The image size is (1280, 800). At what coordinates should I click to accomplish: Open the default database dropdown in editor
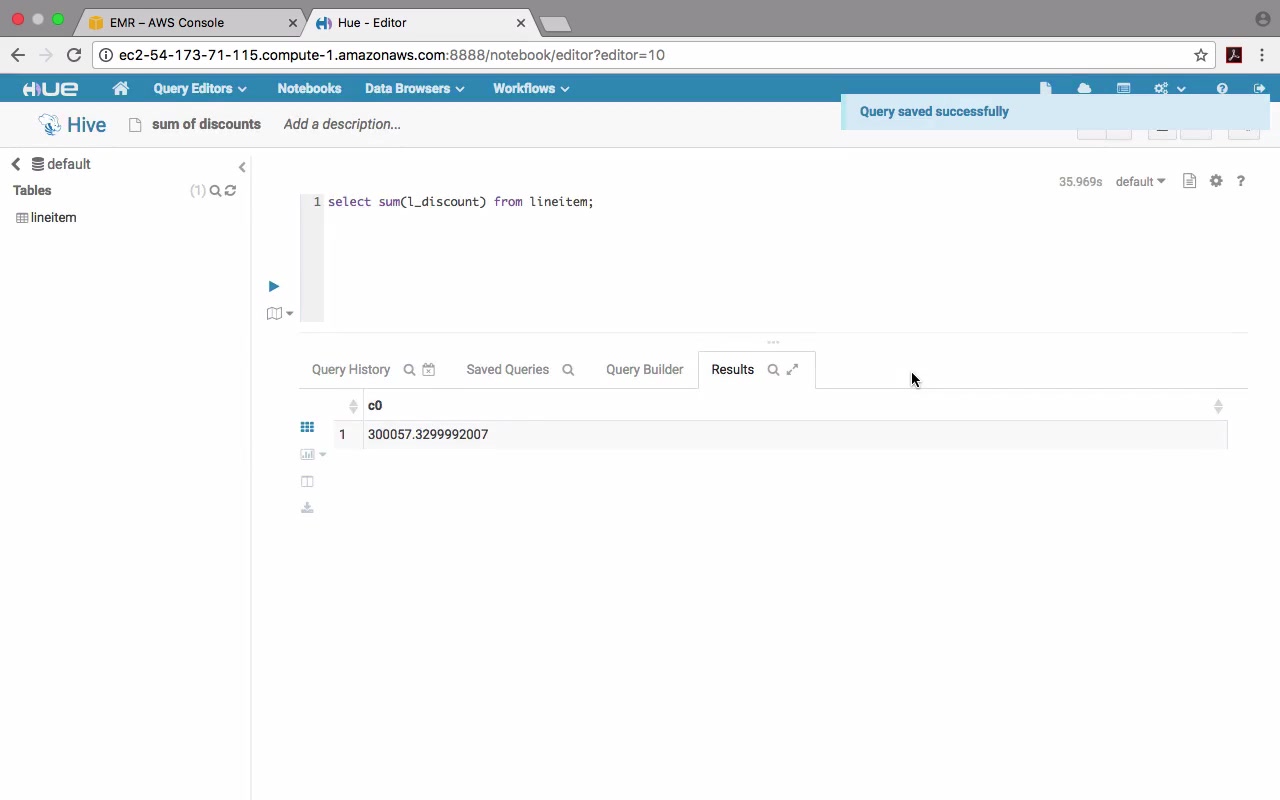click(x=1140, y=181)
